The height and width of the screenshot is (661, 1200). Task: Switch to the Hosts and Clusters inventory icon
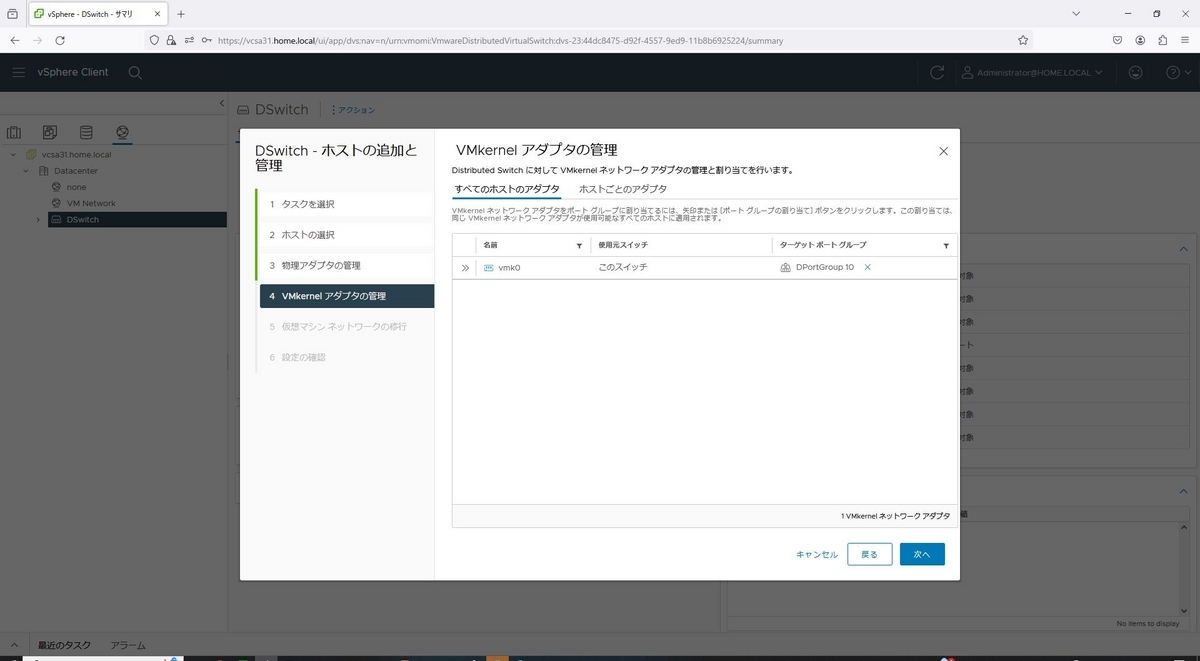14,132
